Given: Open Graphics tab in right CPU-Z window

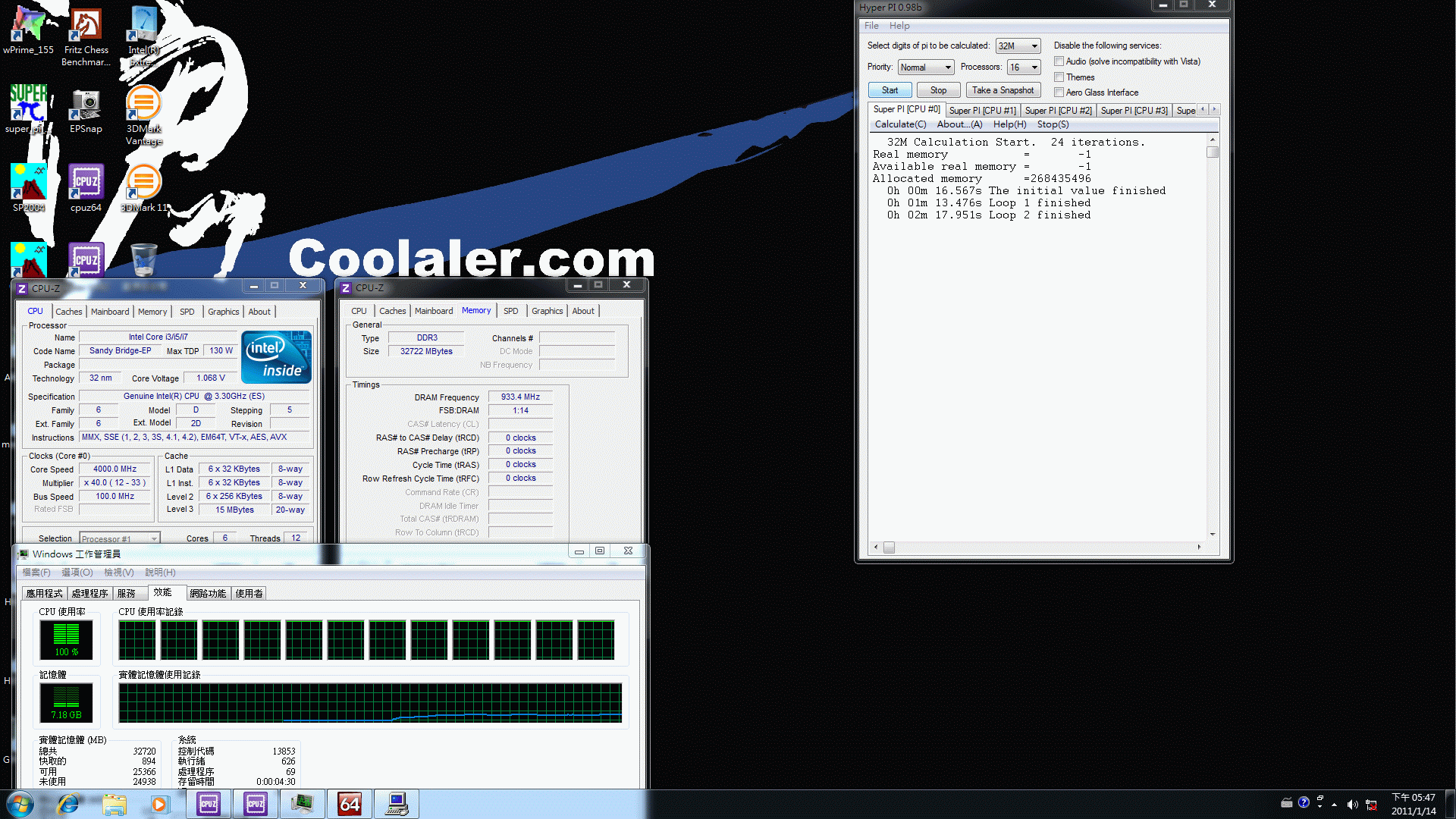Looking at the screenshot, I should click(547, 311).
